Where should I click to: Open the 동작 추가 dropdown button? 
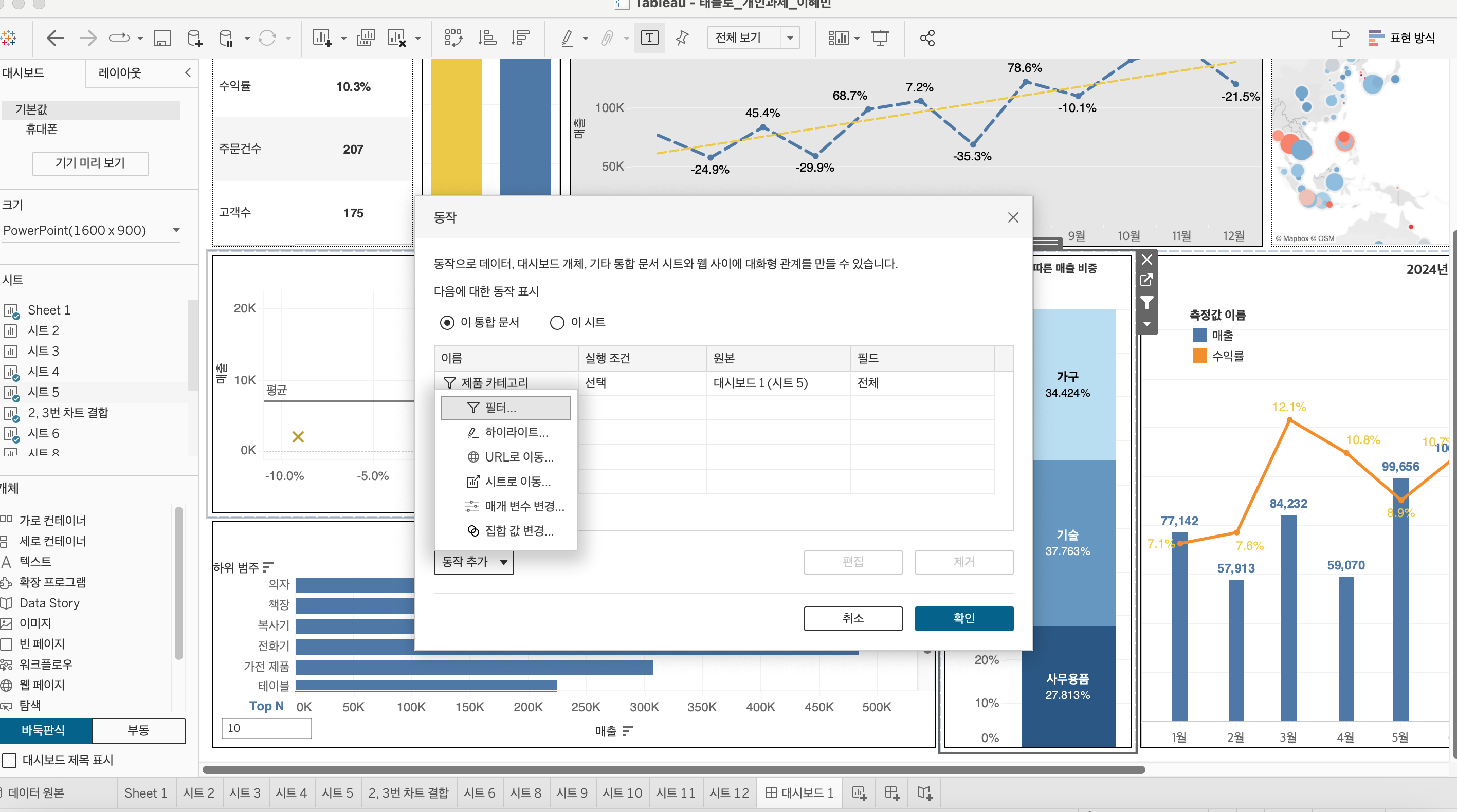473,562
